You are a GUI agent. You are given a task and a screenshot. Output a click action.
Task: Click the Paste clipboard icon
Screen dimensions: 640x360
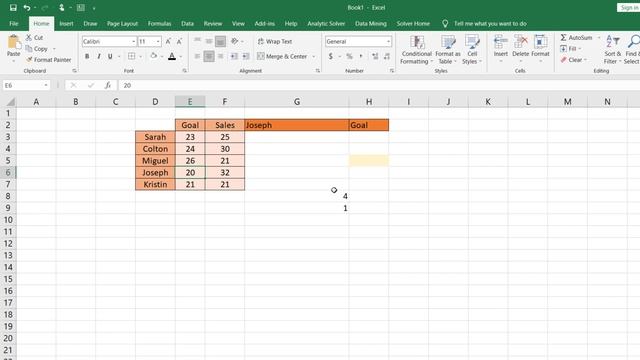(x=13, y=42)
